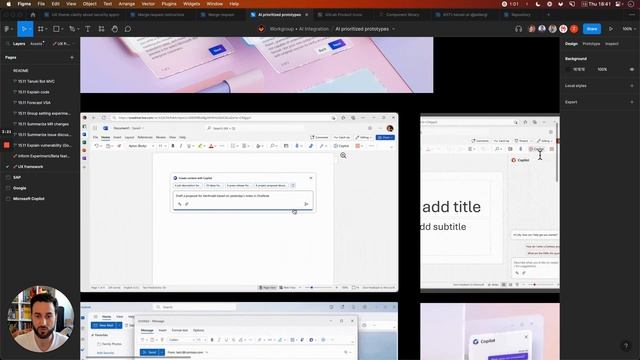
Task: Click the presenter webcam bubble
Action: (41, 319)
